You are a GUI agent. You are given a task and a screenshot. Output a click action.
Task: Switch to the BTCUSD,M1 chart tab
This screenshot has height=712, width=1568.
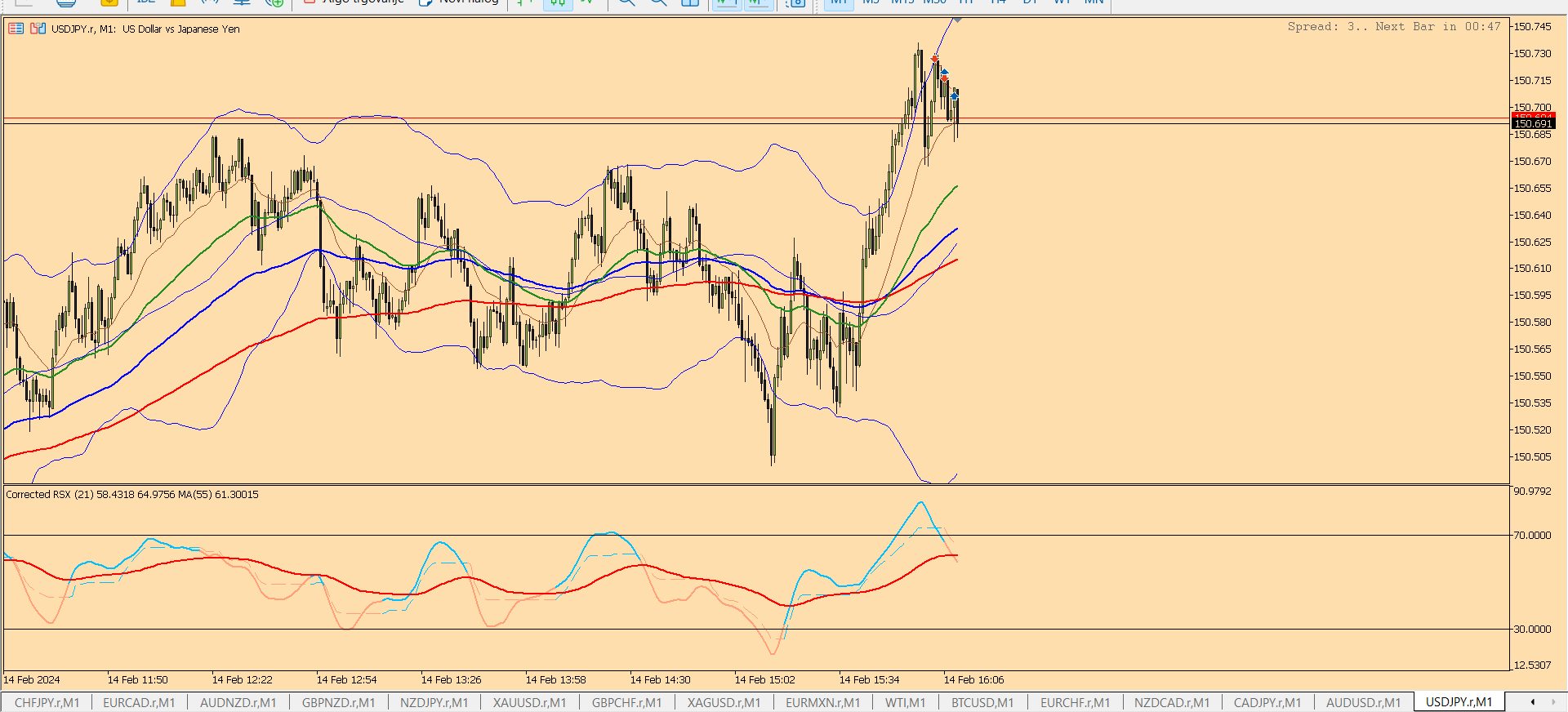[x=982, y=702]
